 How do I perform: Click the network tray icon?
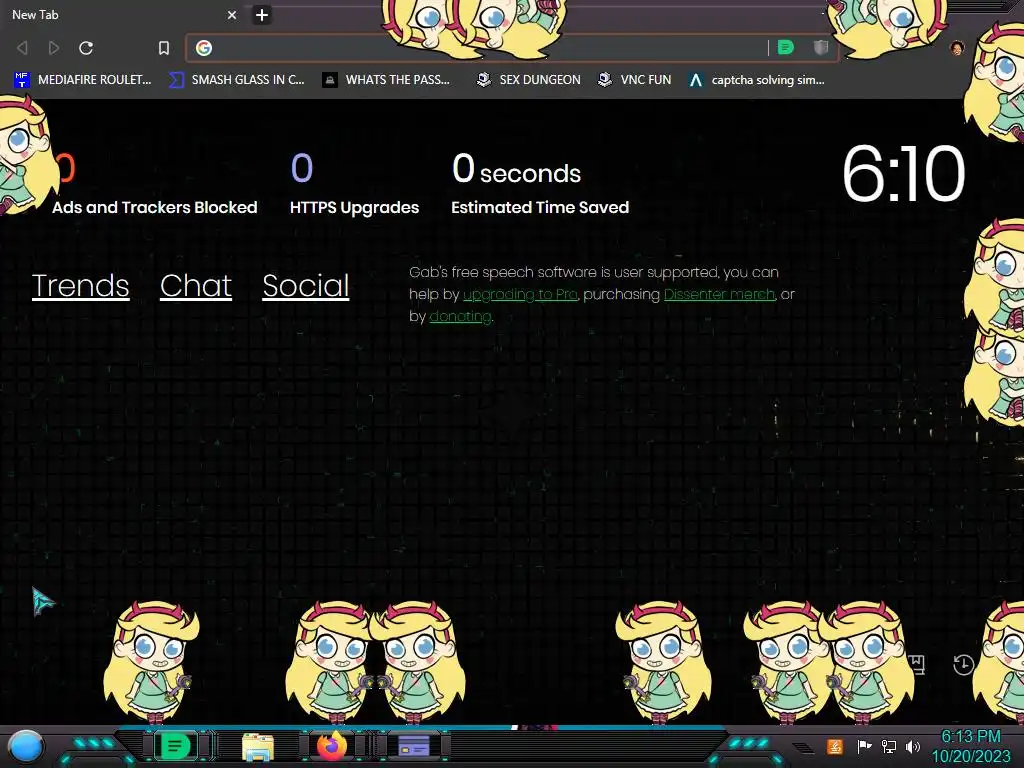889,746
